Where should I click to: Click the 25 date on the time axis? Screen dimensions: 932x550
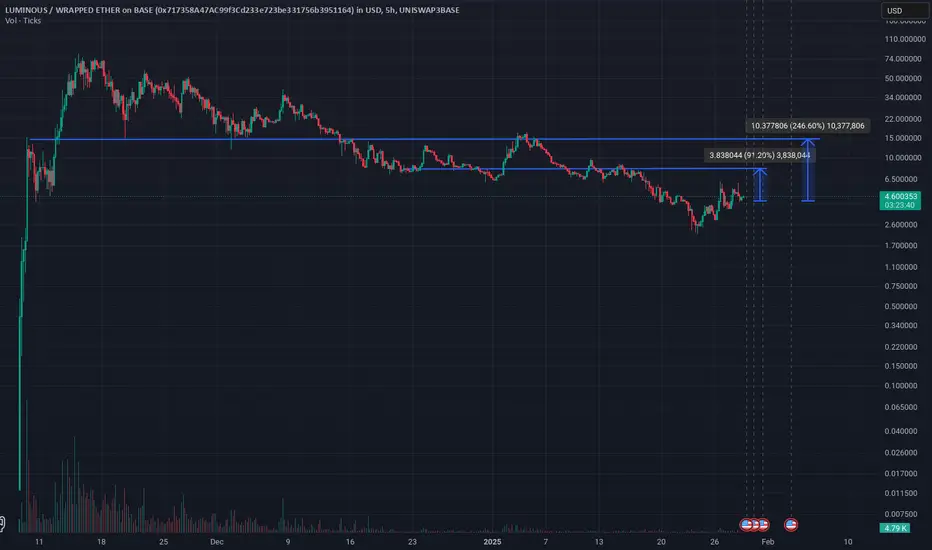(163, 542)
